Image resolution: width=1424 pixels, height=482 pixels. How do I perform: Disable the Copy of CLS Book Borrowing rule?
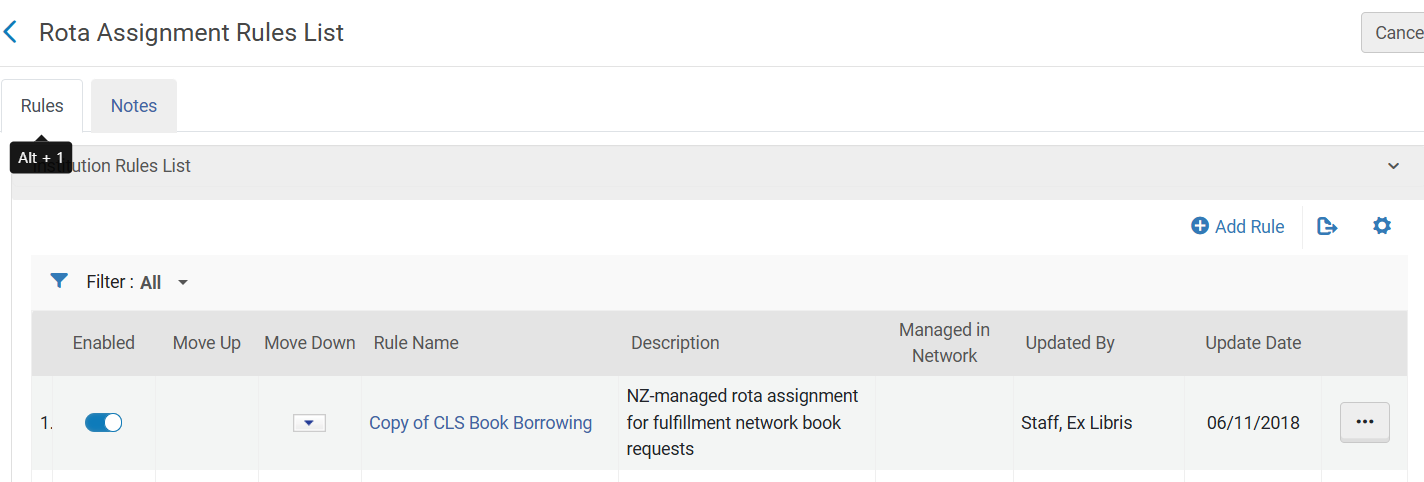(103, 423)
